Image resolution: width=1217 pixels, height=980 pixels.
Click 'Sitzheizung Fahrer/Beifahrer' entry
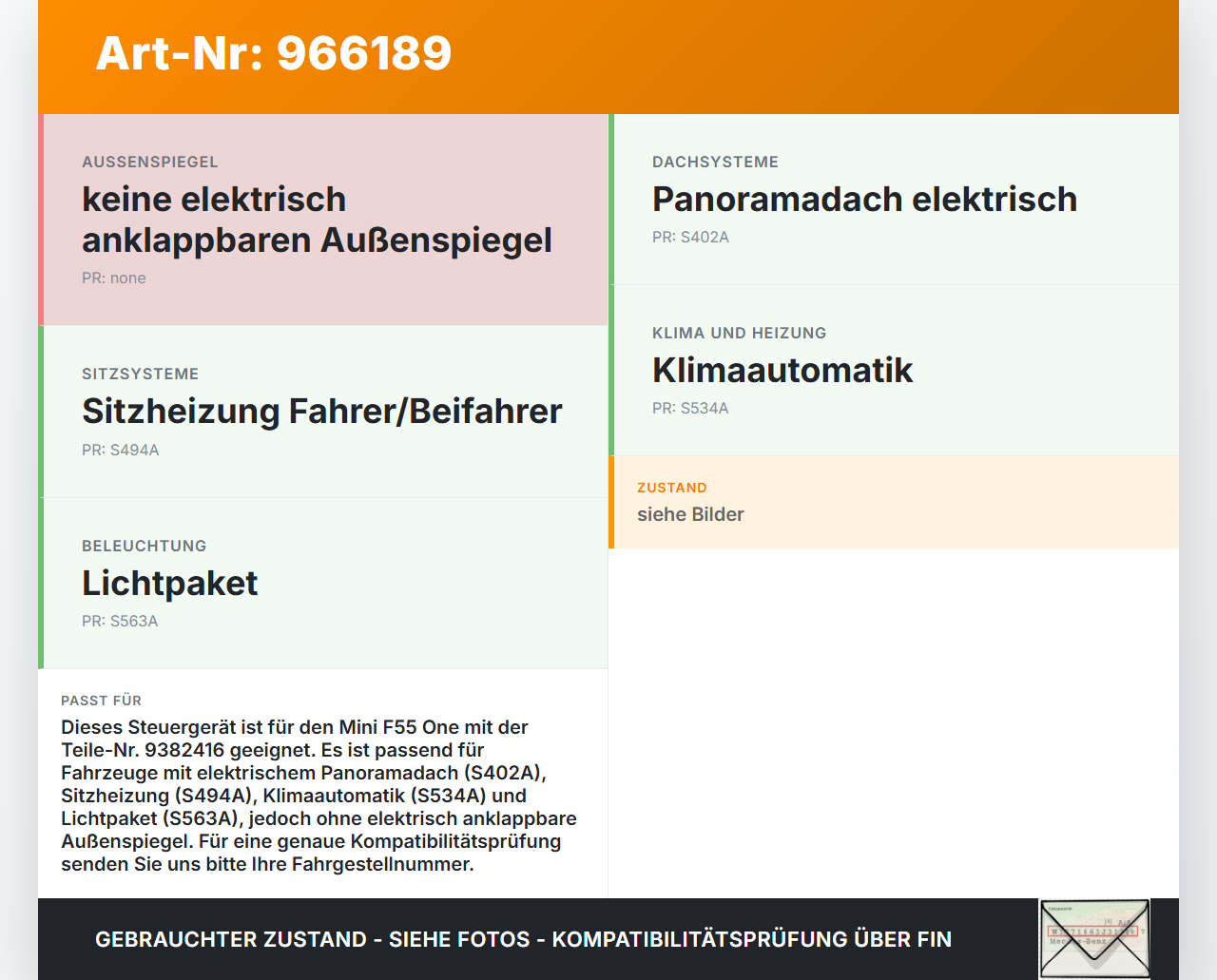click(x=322, y=412)
